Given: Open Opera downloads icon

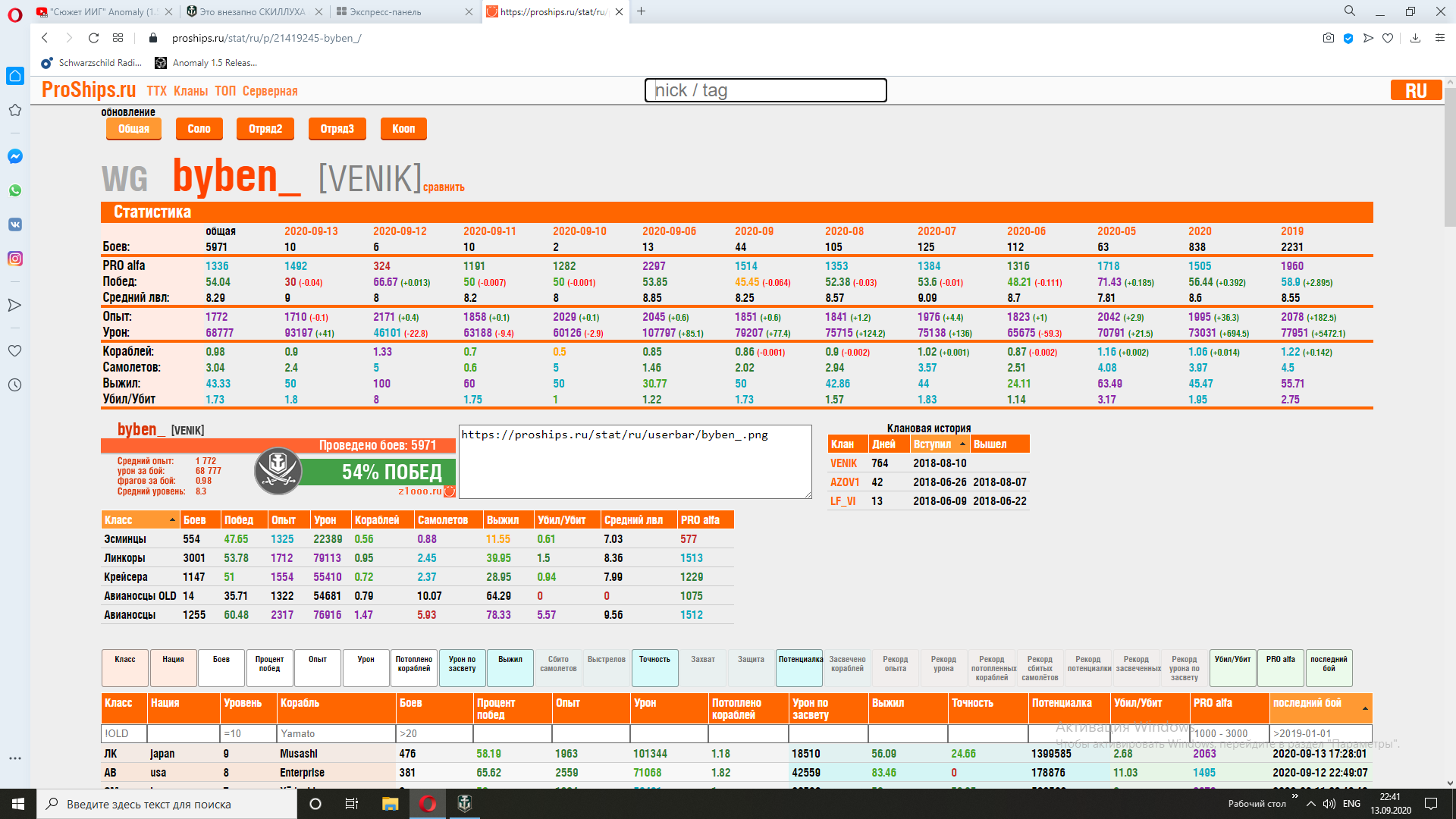Looking at the screenshot, I should tap(1415, 38).
